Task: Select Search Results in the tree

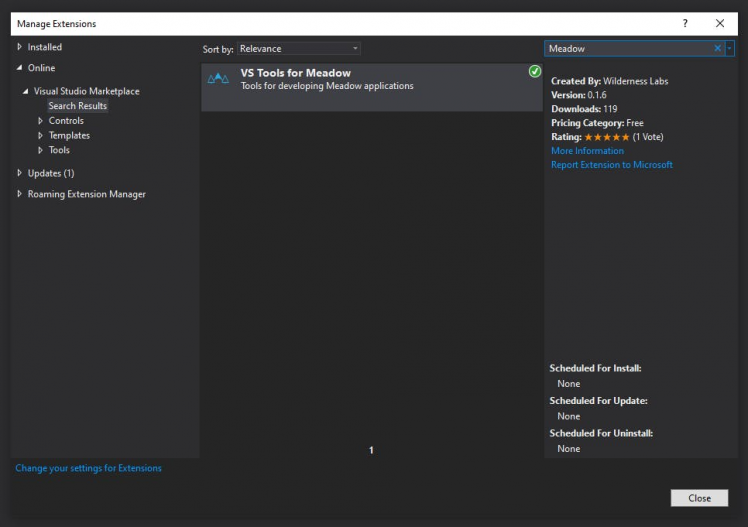Action: [x=77, y=106]
